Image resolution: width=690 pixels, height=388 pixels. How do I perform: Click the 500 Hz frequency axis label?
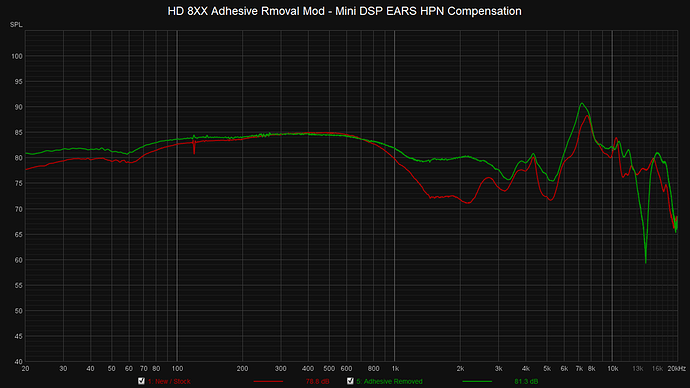point(329,369)
